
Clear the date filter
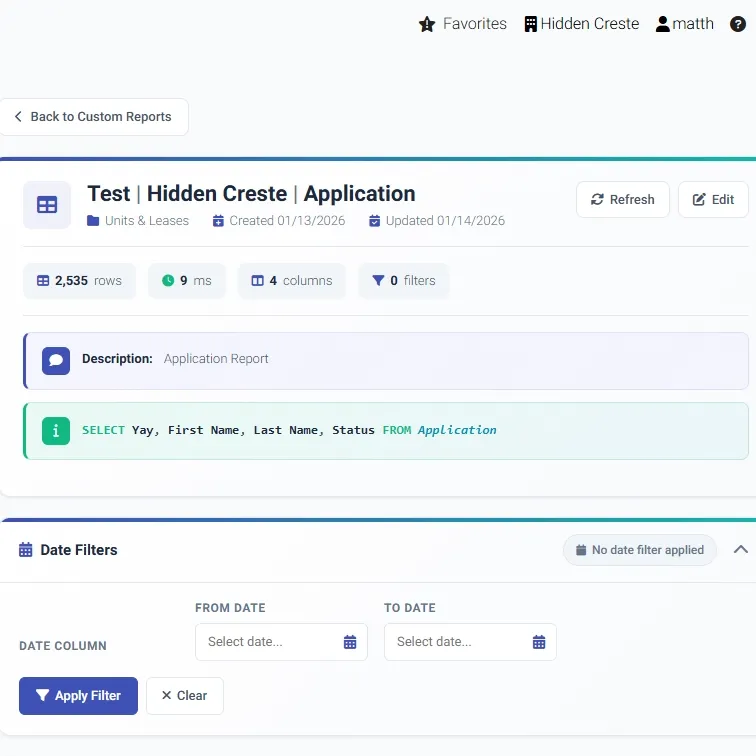pyautogui.click(x=185, y=696)
